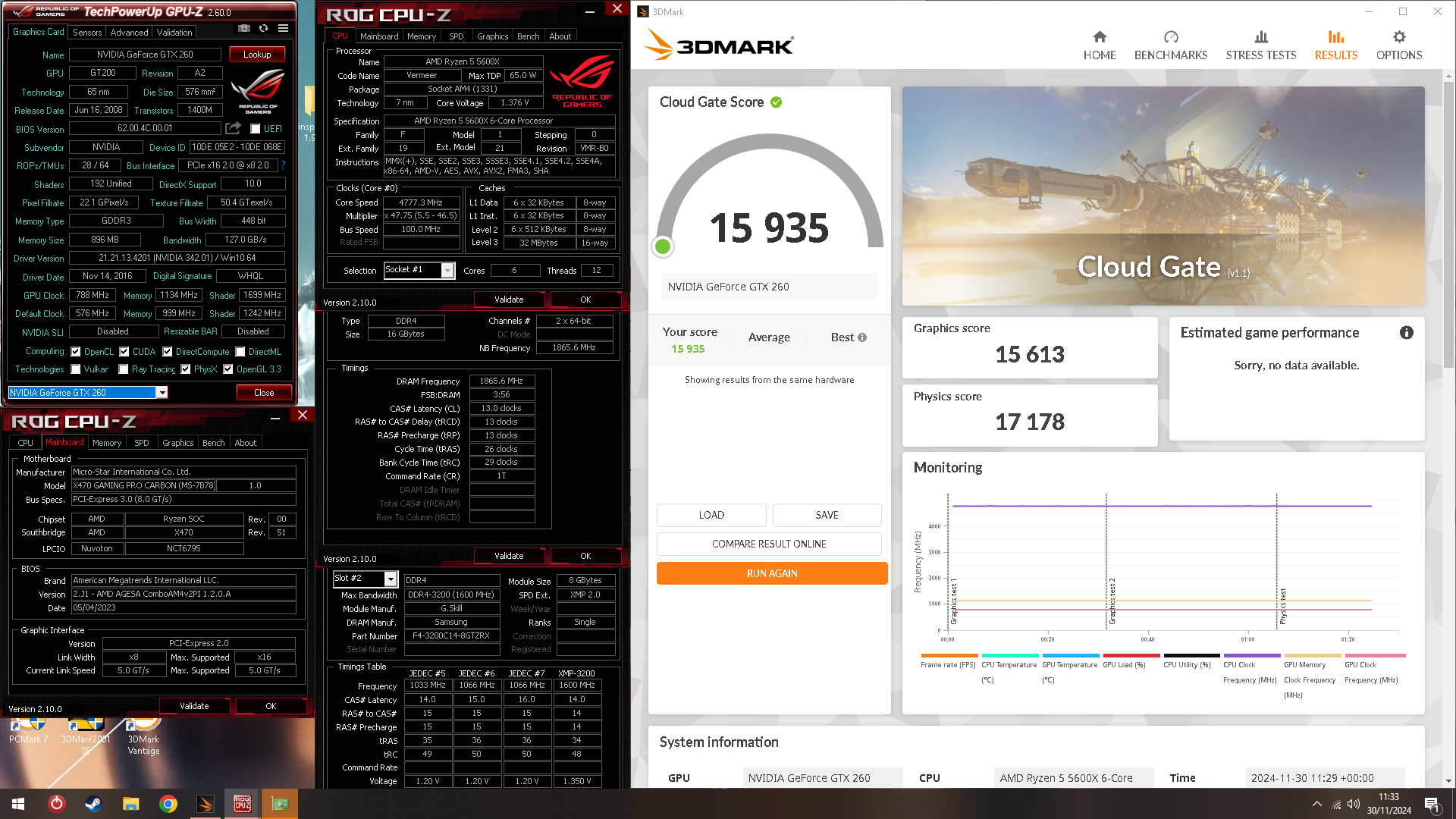1456x819 pixels.
Task: Open the notification center icon
Action: (x=1432, y=804)
